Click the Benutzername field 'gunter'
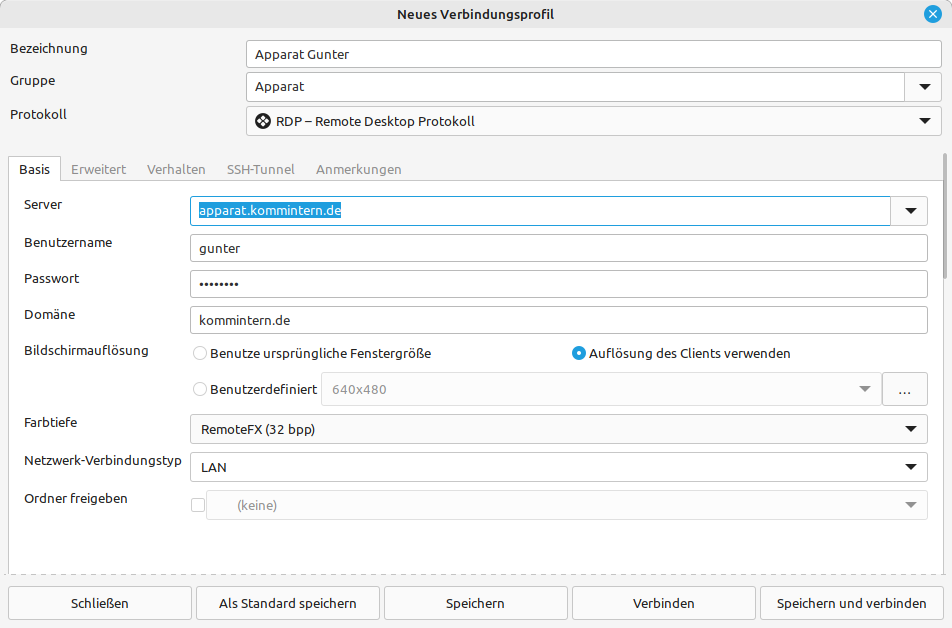Viewport: 952px width, 628px height. (559, 248)
